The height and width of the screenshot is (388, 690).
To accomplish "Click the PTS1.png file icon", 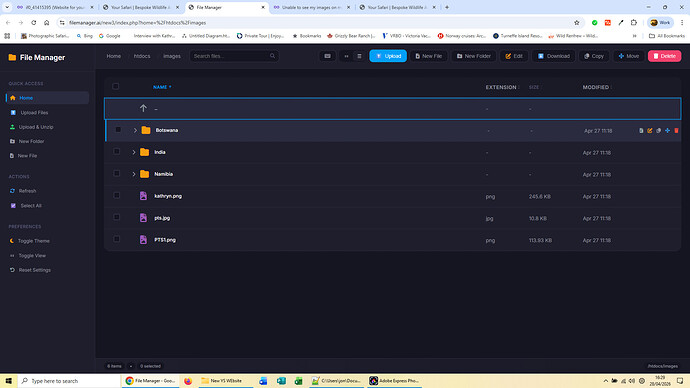I will tap(143, 240).
